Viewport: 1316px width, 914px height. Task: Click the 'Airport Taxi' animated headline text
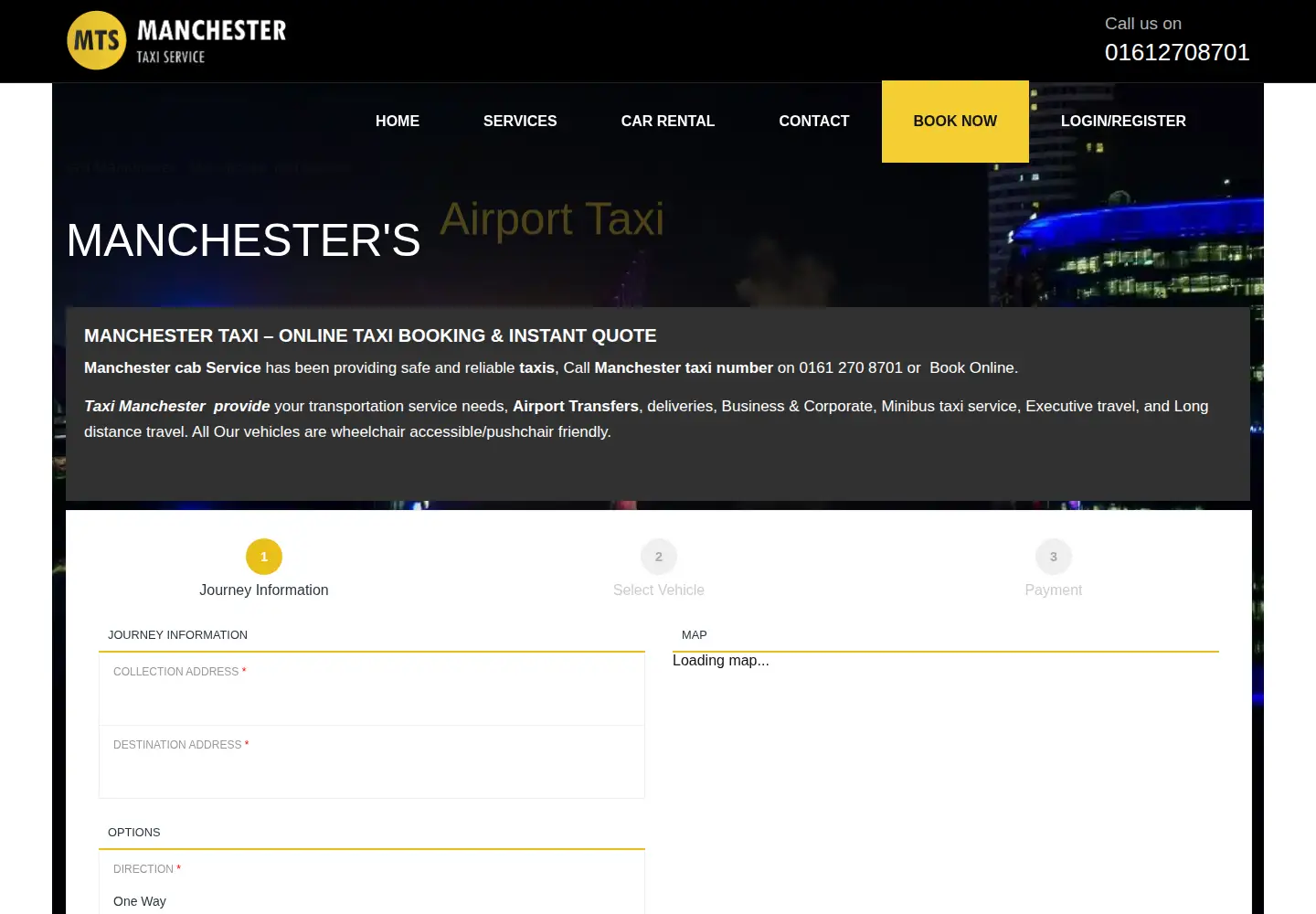pos(552,219)
